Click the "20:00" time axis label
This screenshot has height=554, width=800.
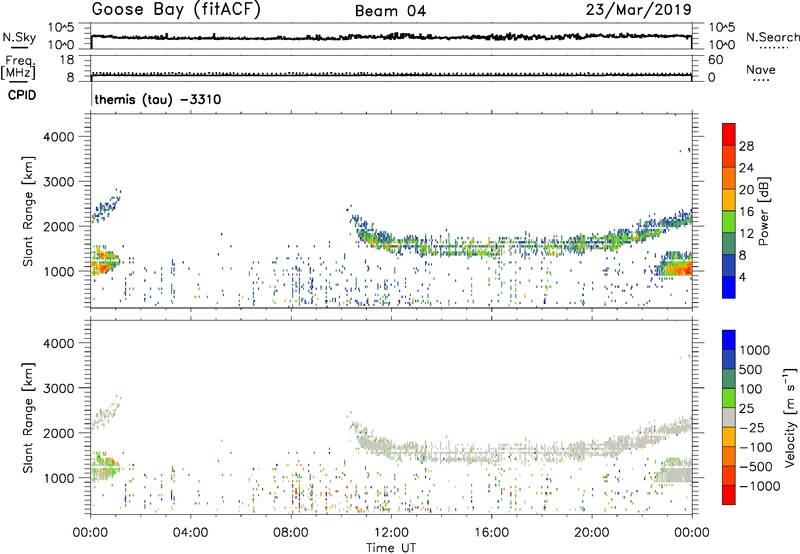click(591, 533)
